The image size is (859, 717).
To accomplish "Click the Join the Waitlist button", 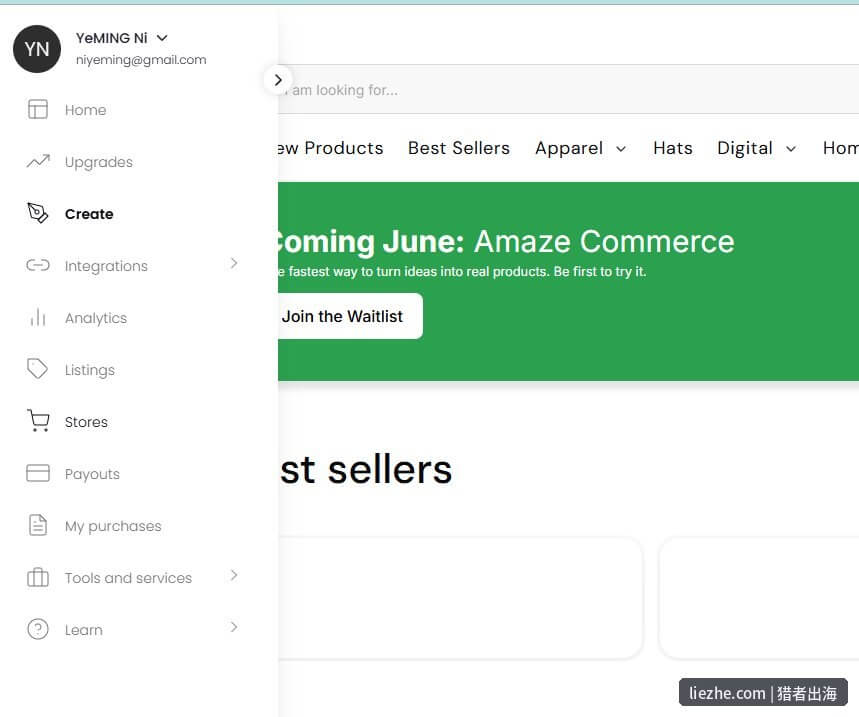I will (x=350, y=316).
